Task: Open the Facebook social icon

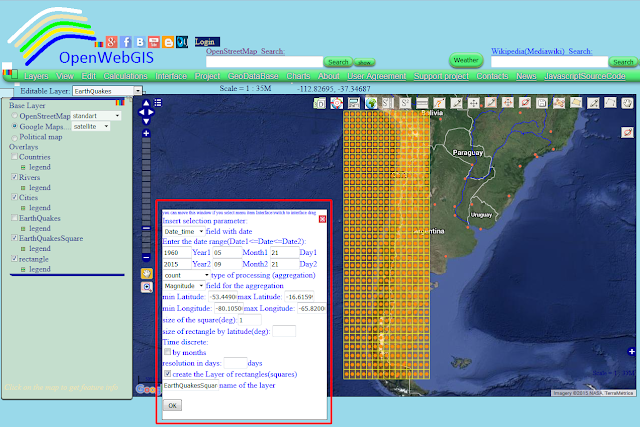Action: 126,42
